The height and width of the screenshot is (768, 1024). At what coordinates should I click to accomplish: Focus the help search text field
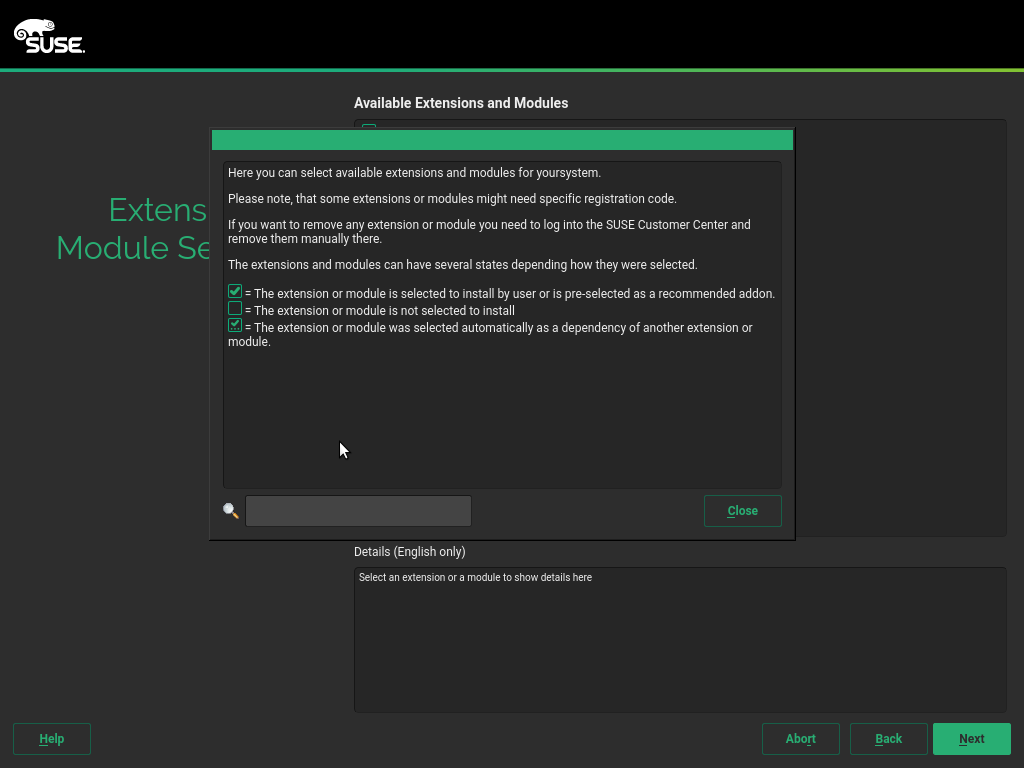coord(358,511)
